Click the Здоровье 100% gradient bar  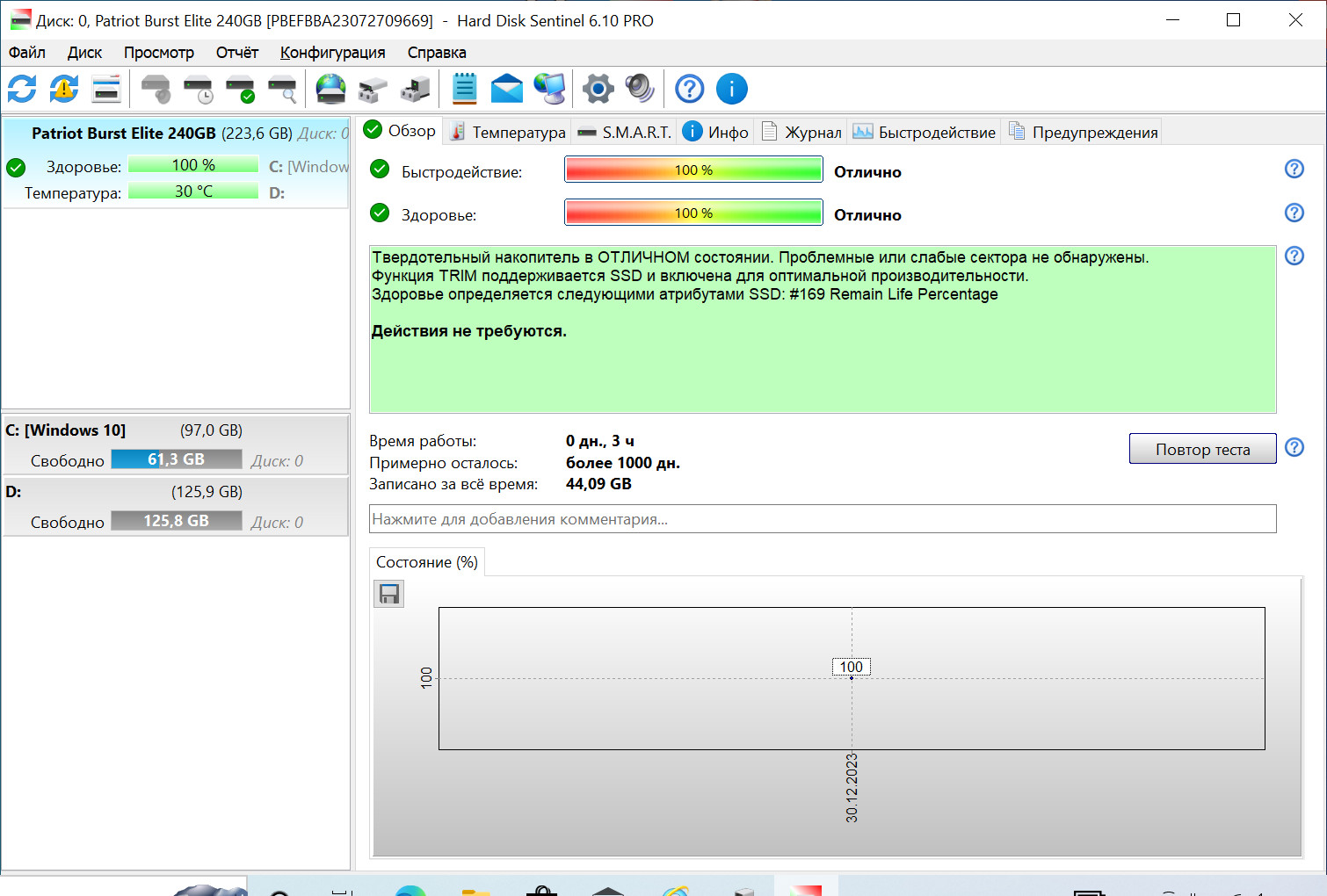pos(693,213)
